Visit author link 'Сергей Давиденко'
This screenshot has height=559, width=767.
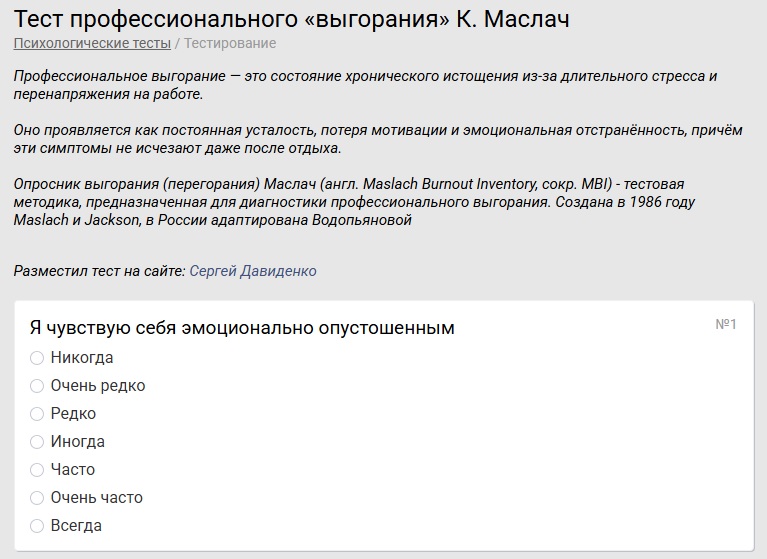tap(252, 271)
